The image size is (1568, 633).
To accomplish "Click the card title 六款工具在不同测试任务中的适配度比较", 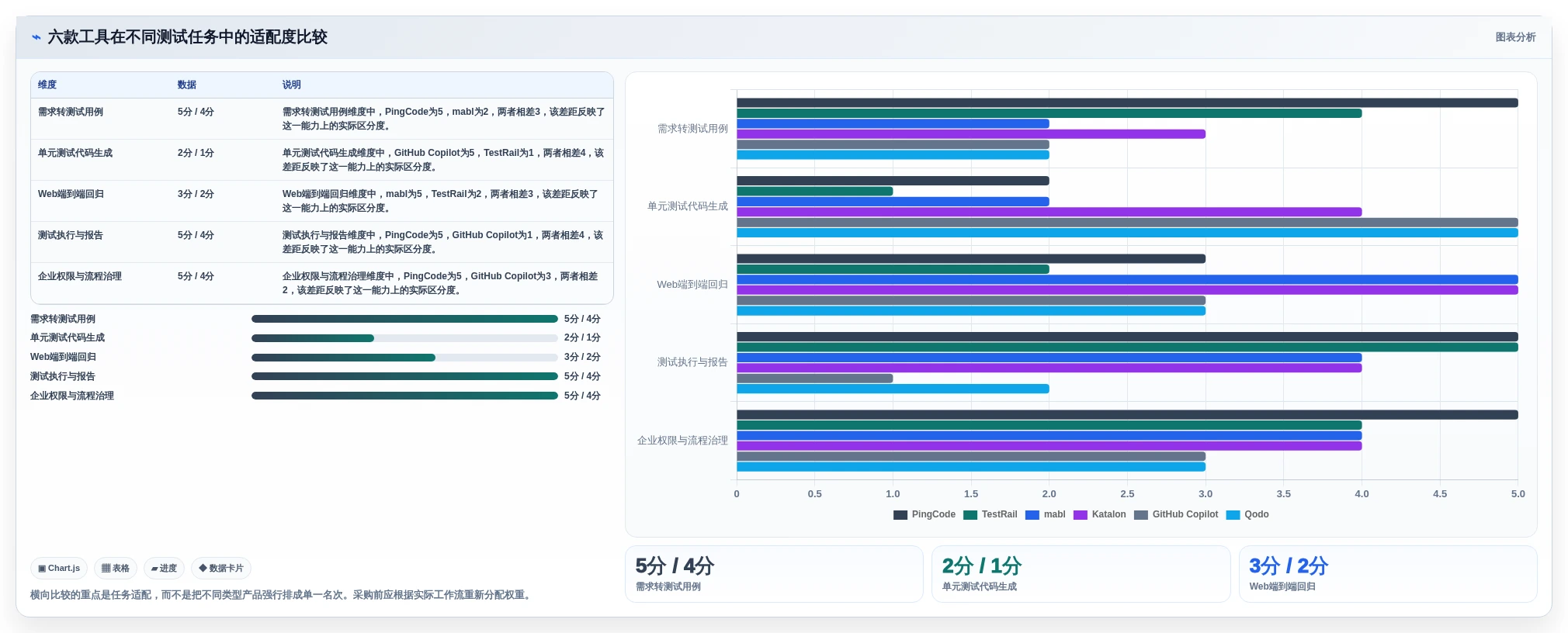I will 187,37.
